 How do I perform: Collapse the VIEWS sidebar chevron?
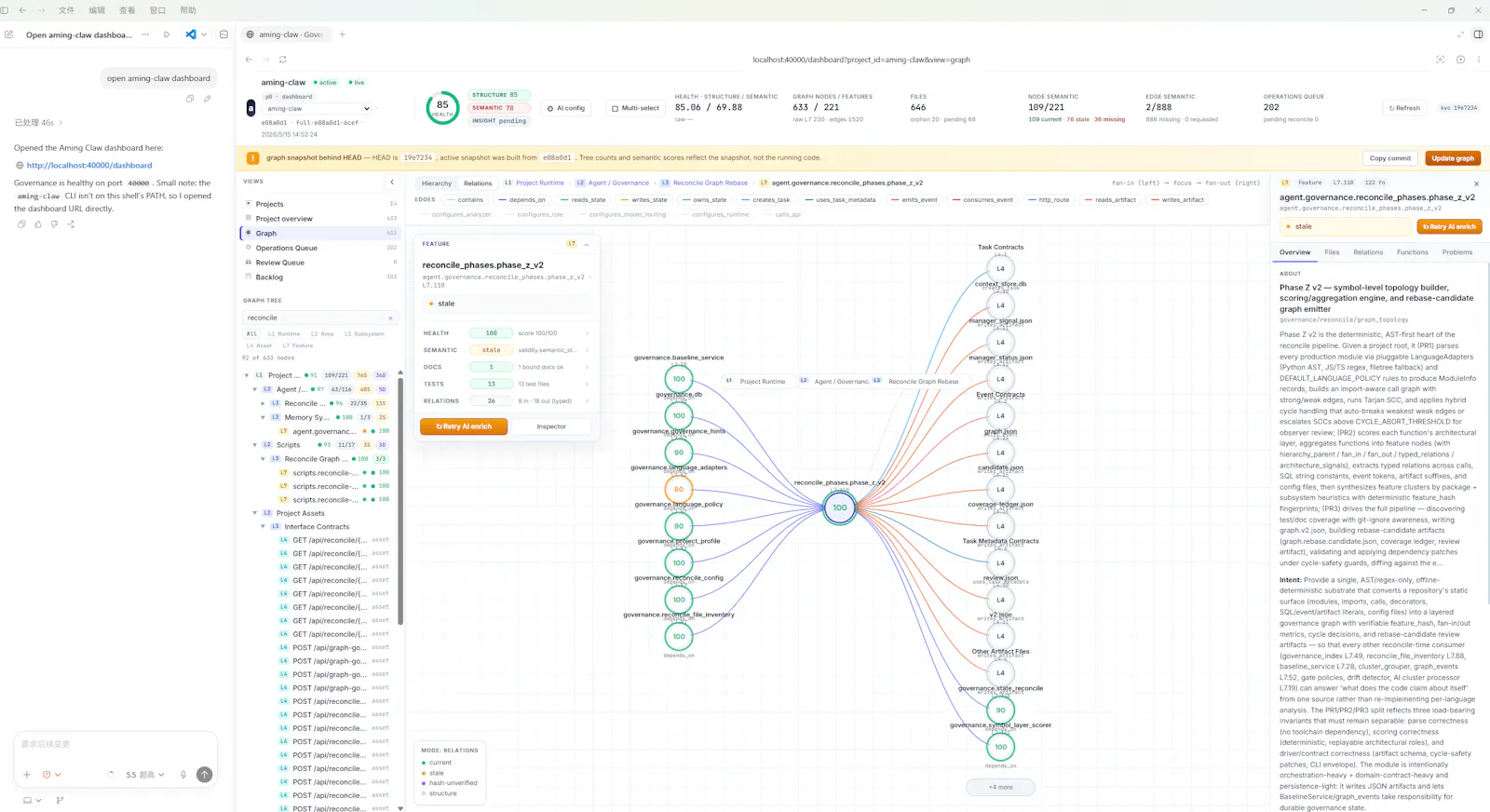coord(392,182)
